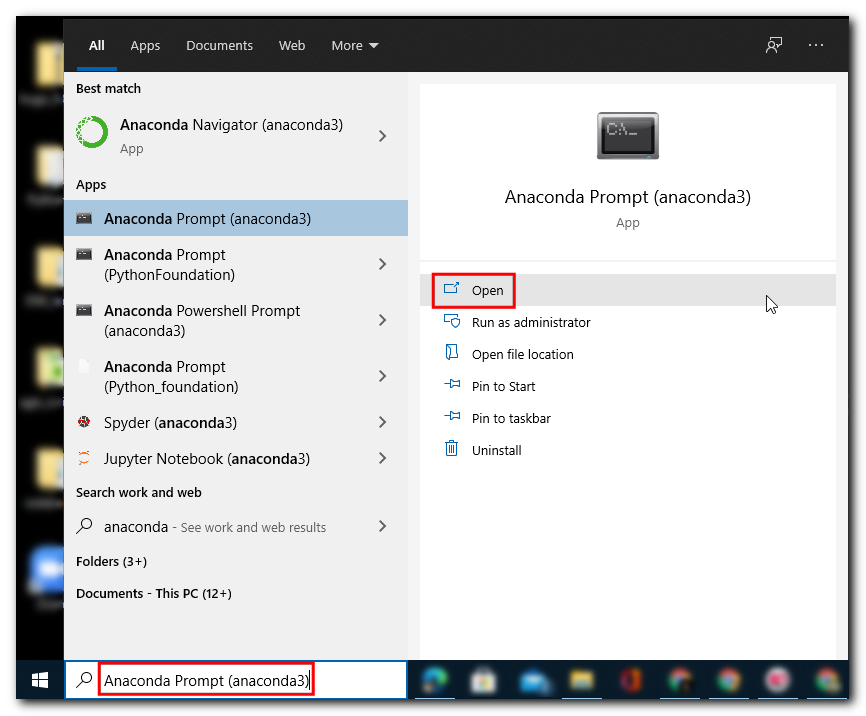Click the search magnifier icon in taskbar box
866x716 pixels.
tap(84, 680)
